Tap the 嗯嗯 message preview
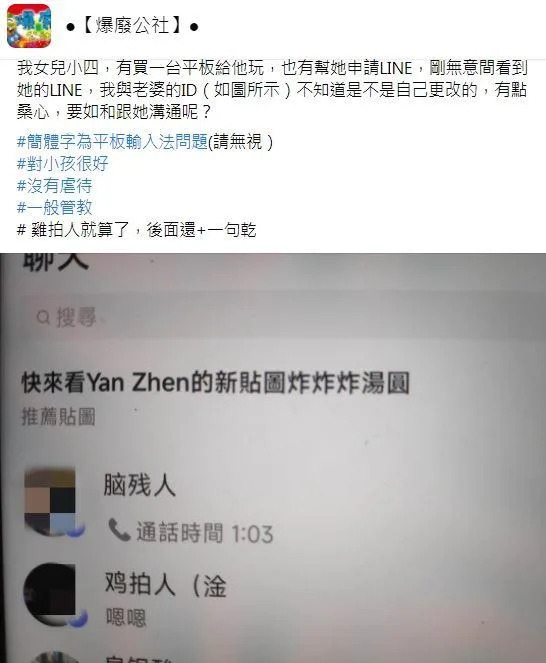 (x=126, y=618)
